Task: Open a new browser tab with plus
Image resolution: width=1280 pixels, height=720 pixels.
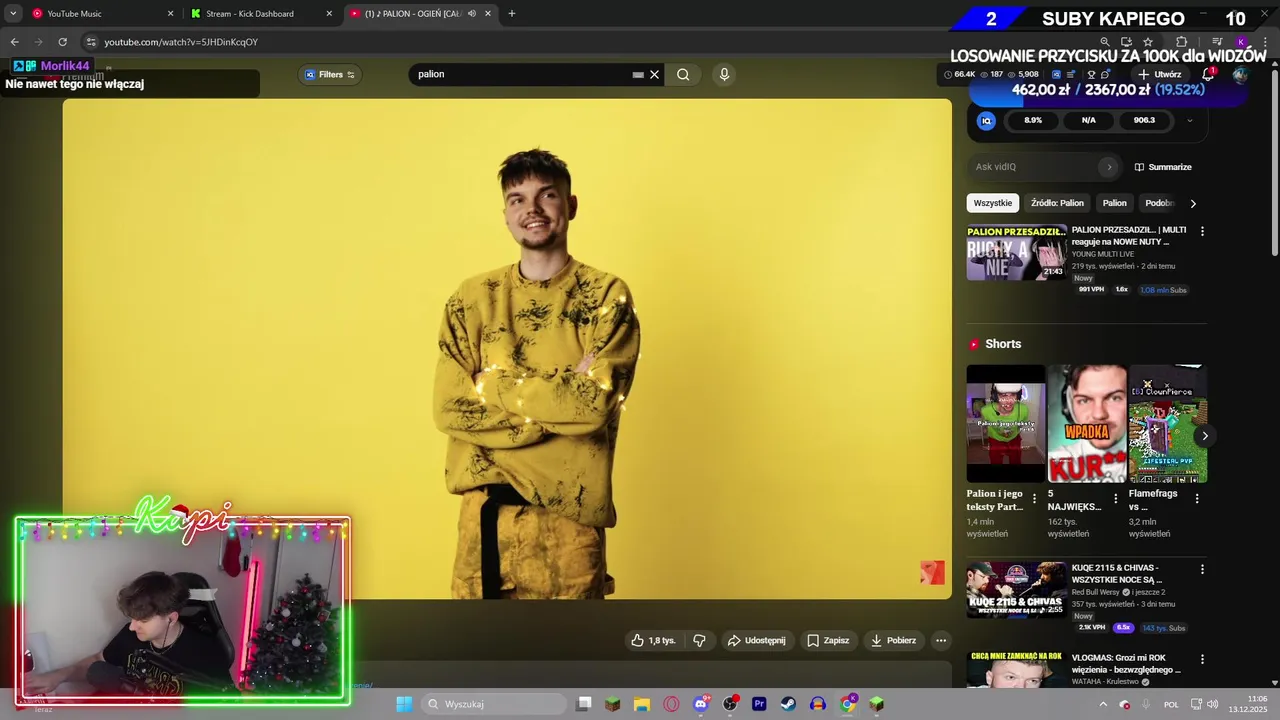Action: click(512, 14)
